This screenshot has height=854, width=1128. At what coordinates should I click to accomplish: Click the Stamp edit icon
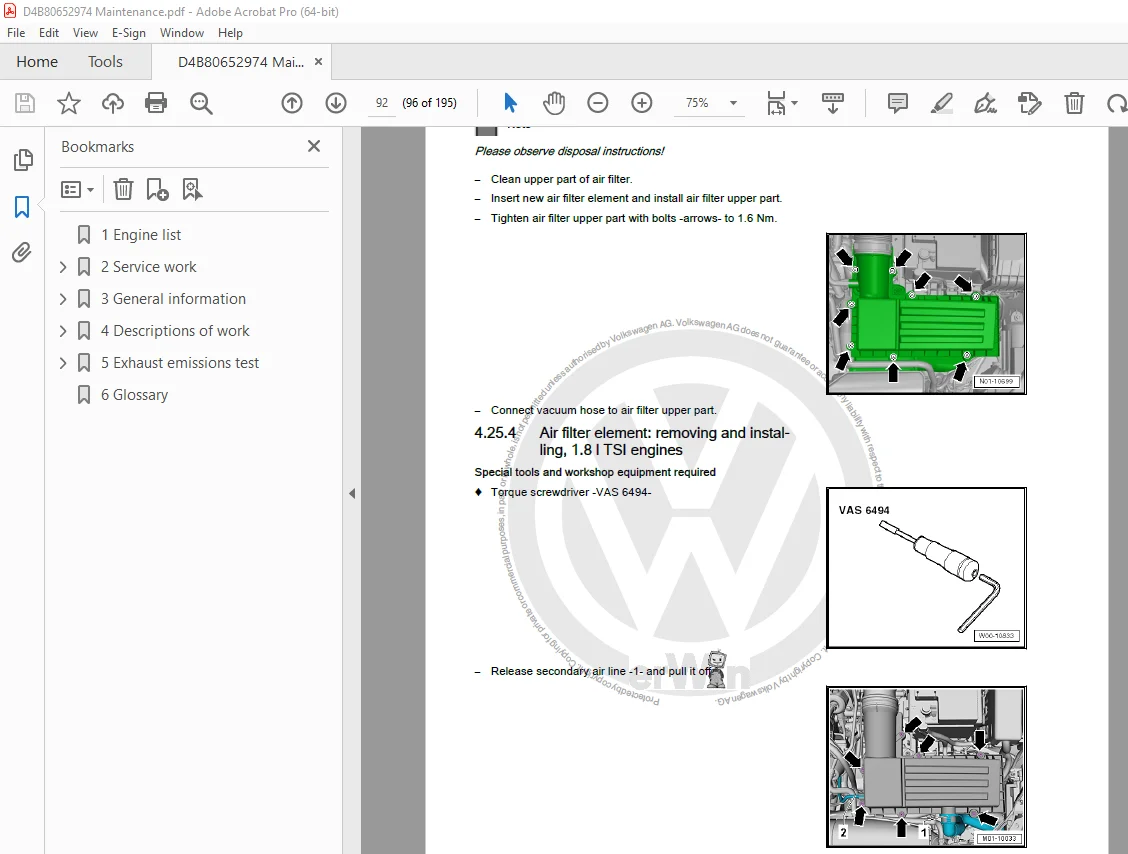click(1029, 103)
